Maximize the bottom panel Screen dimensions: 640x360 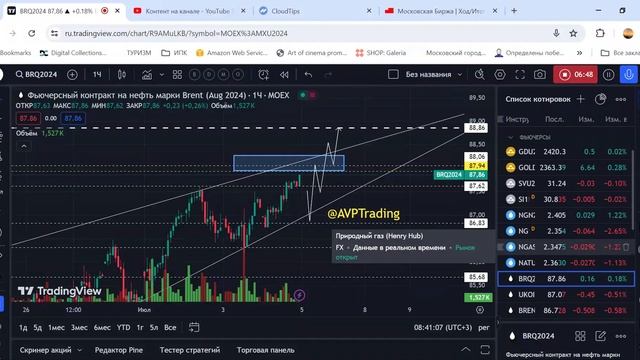(x=485, y=349)
